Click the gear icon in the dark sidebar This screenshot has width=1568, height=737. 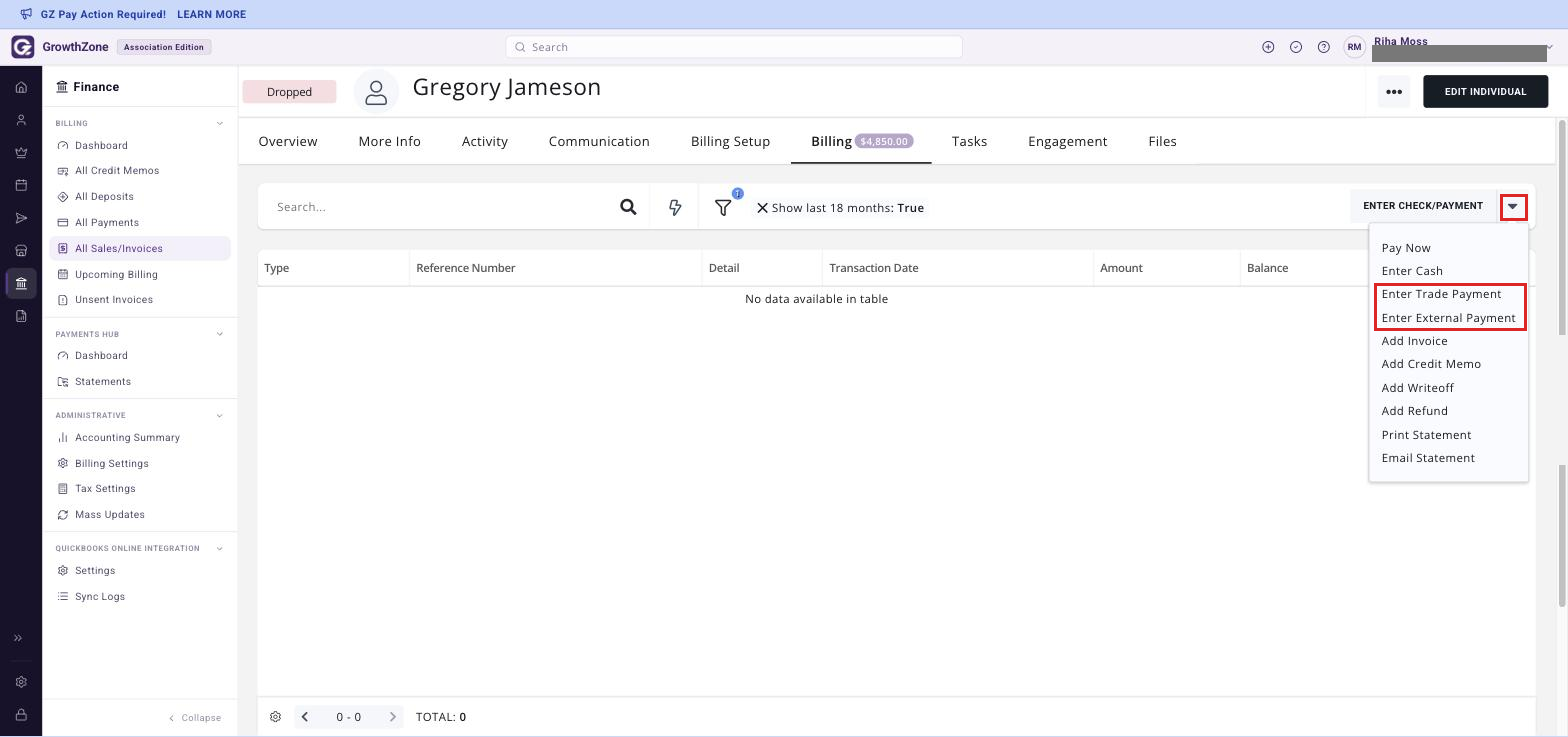pyautogui.click(x=21, y=682)
